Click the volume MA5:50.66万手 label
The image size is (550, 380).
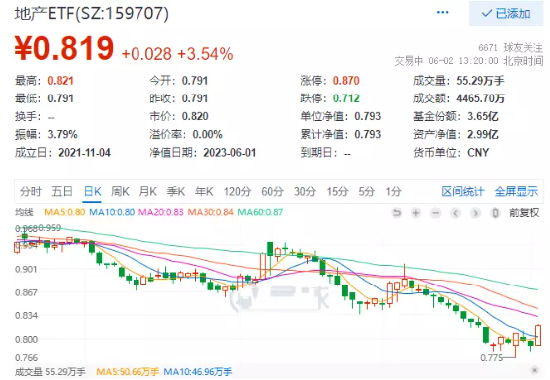(128, 372)
